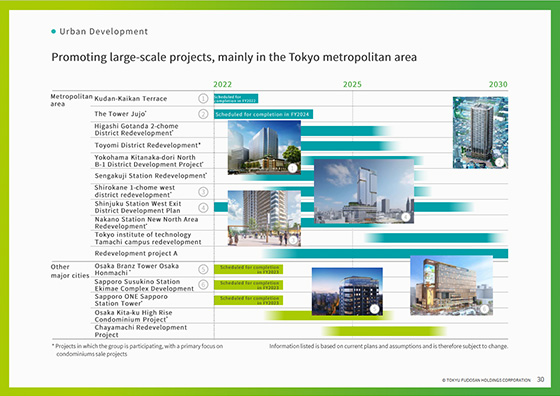The width and height of the screenshot is (560, 396).
Task: Select 'Higashi Gotanda 2-chome District Redevelopment' row
Action: coord(136,130)
